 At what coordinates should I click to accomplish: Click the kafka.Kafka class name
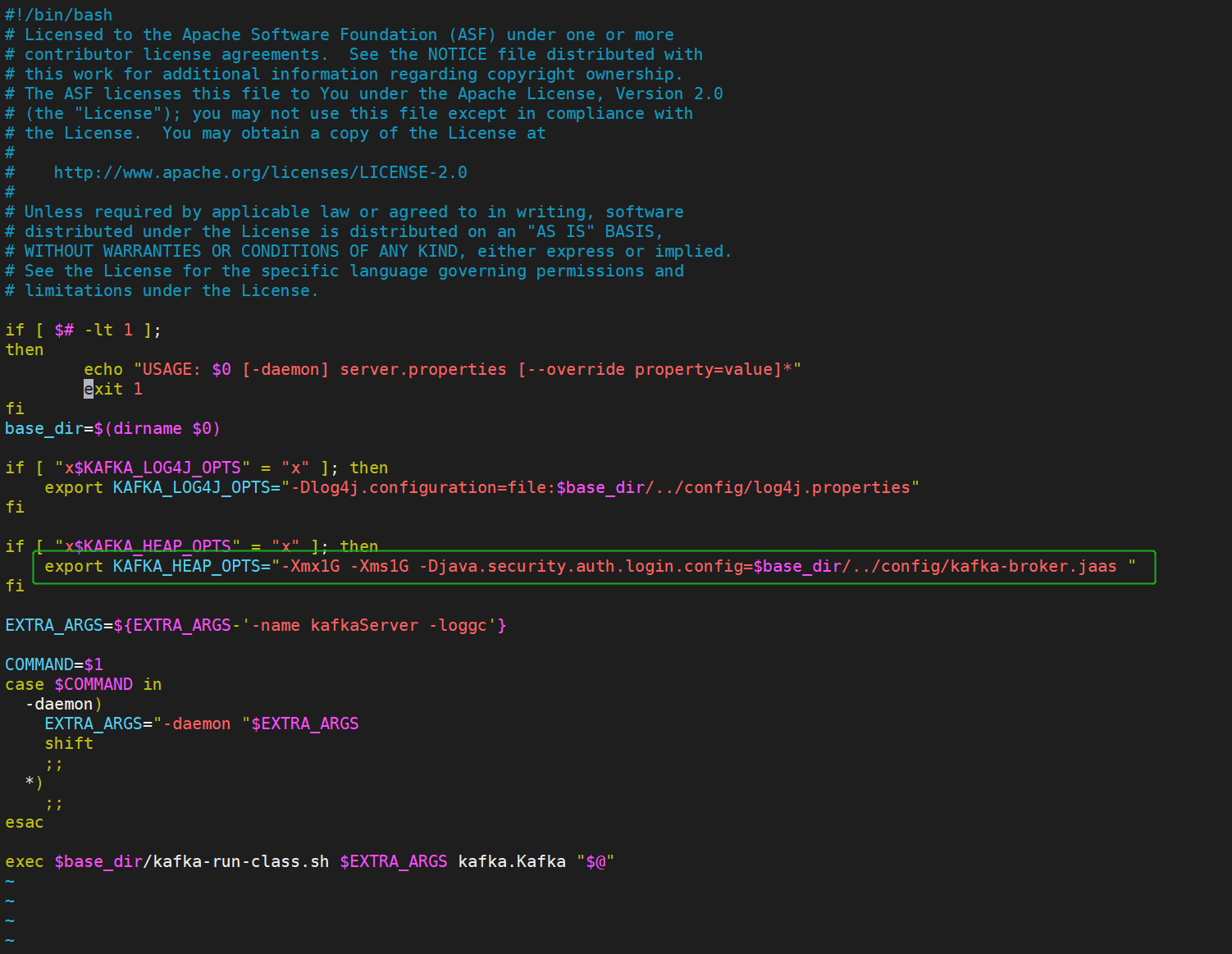click(511, 862)
